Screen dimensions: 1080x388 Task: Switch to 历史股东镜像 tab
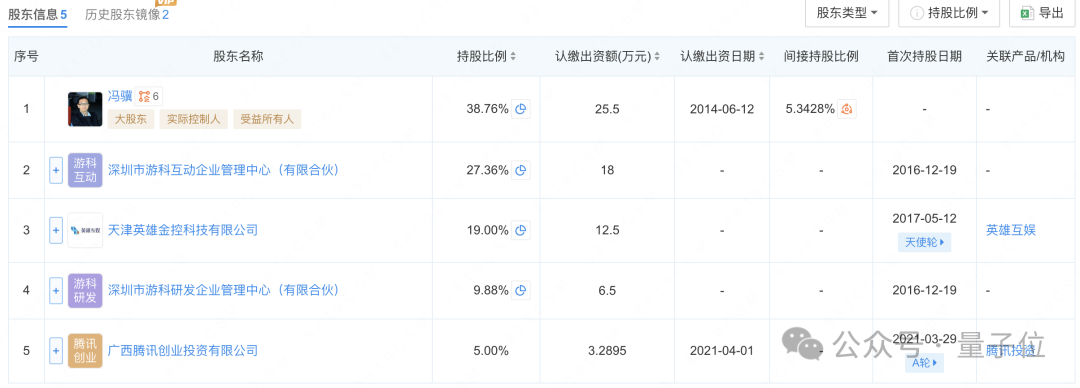(x=127, y=14)
